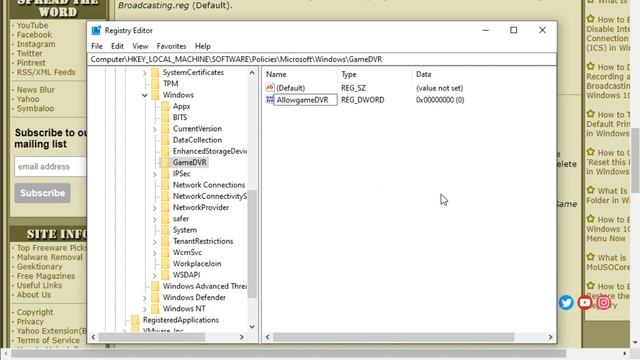640x360 pixels.
Task: Click the email address input field
Action: click(x=50, y=167)
